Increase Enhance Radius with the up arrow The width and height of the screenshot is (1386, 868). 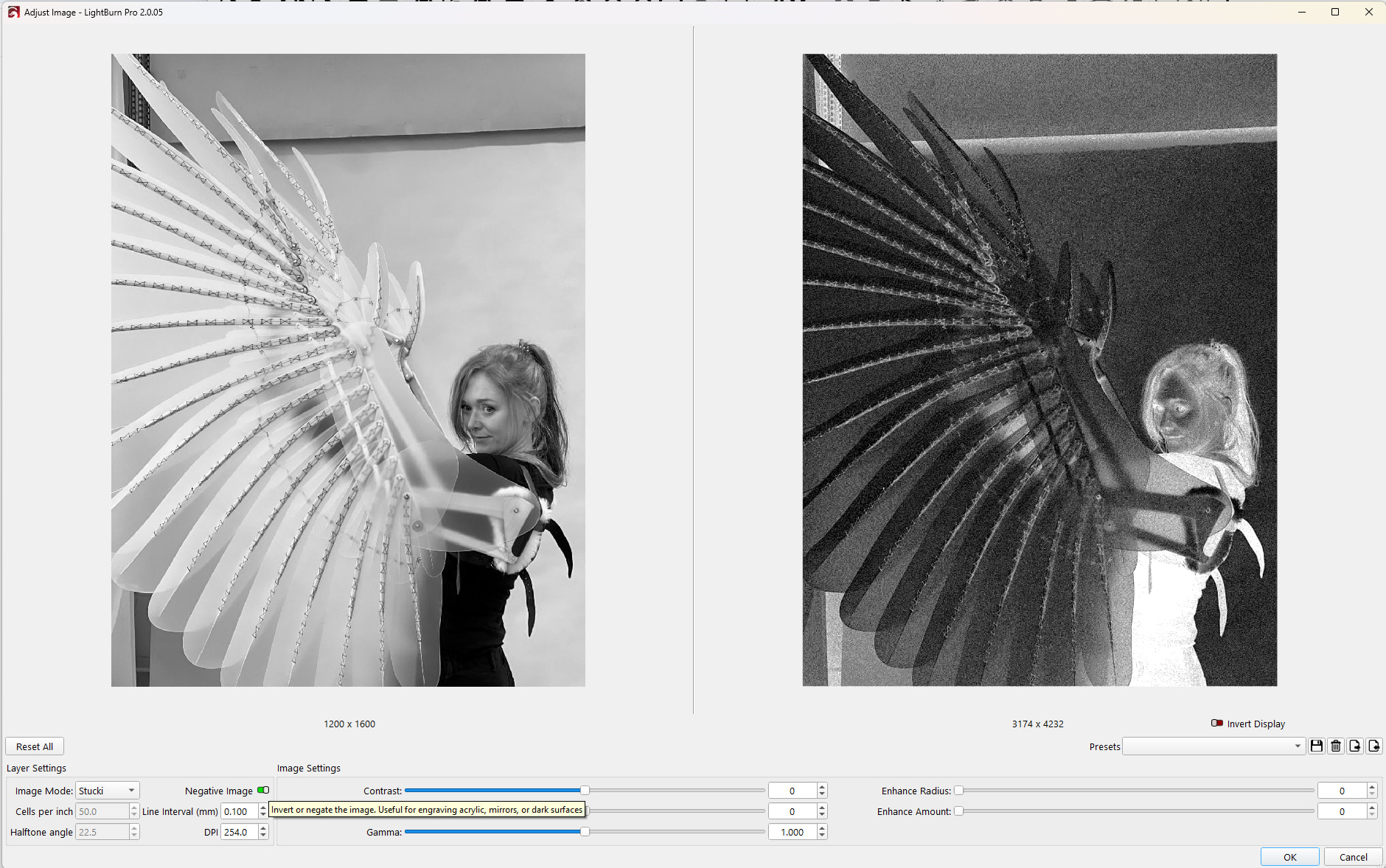coord(1372,787)
